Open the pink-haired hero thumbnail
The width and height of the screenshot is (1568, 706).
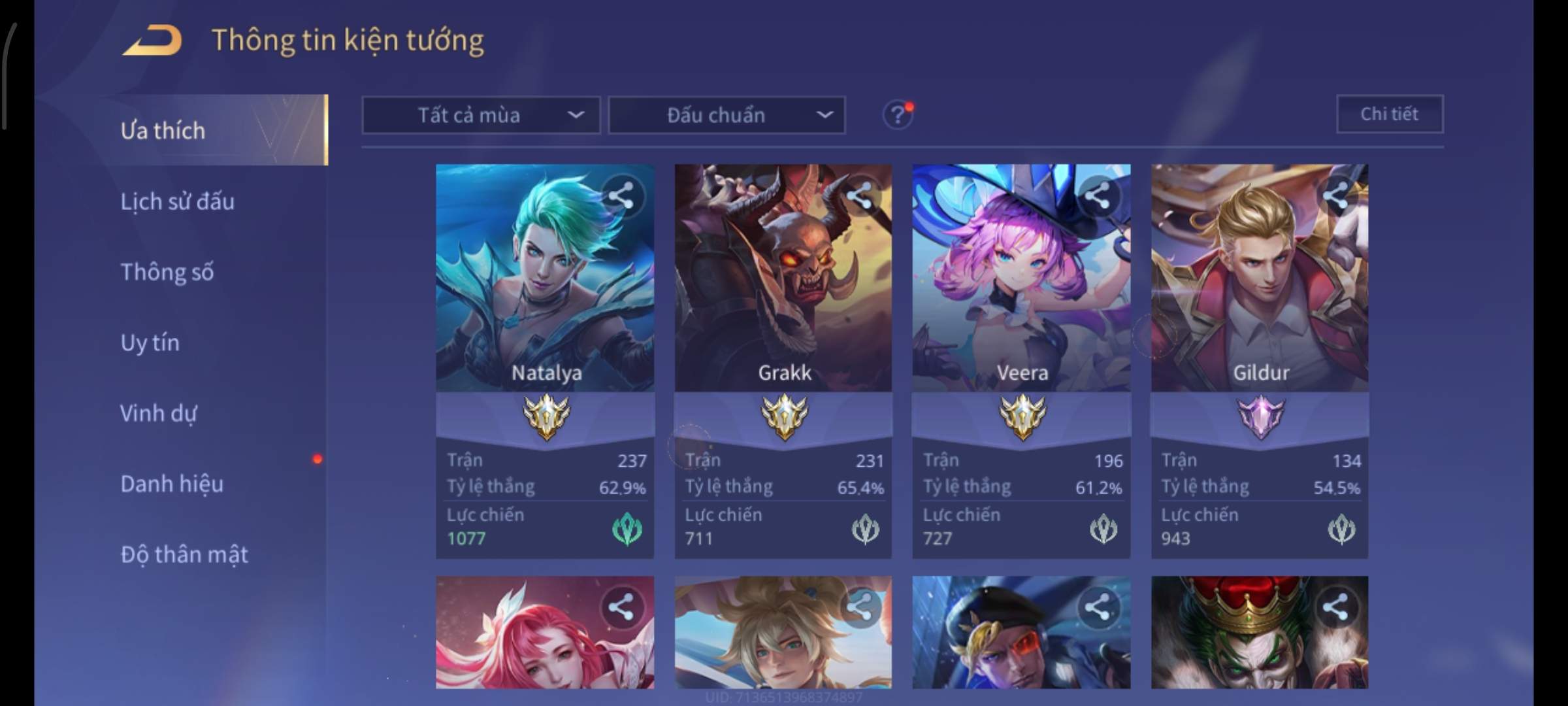pyautogui.click(x=545, y=632)
